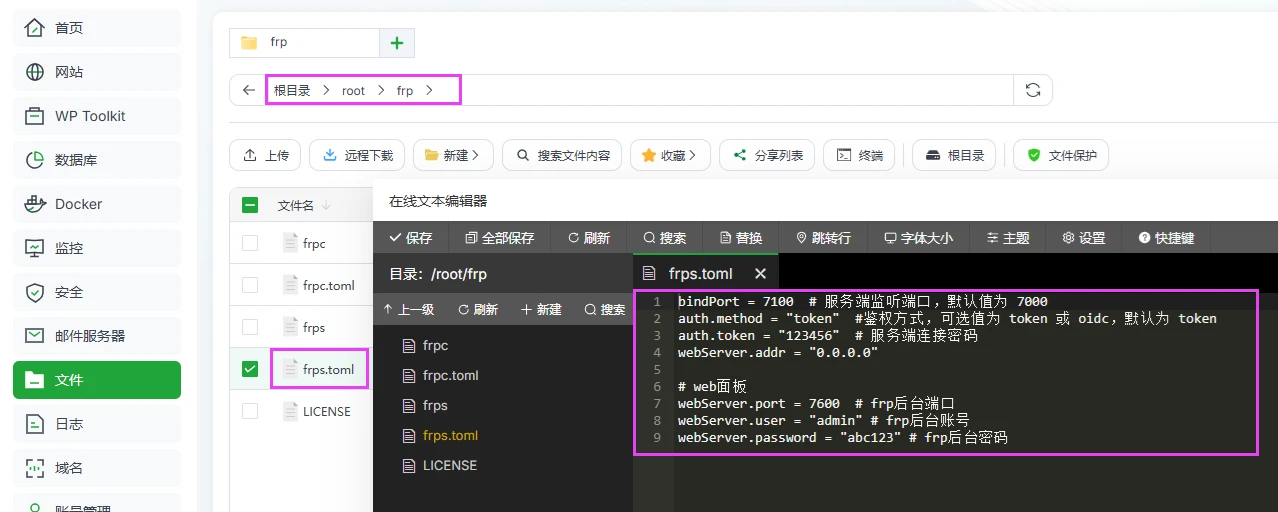Check the frpc file checkbox
Viewport: 1278px width, 512px height.
250,243
